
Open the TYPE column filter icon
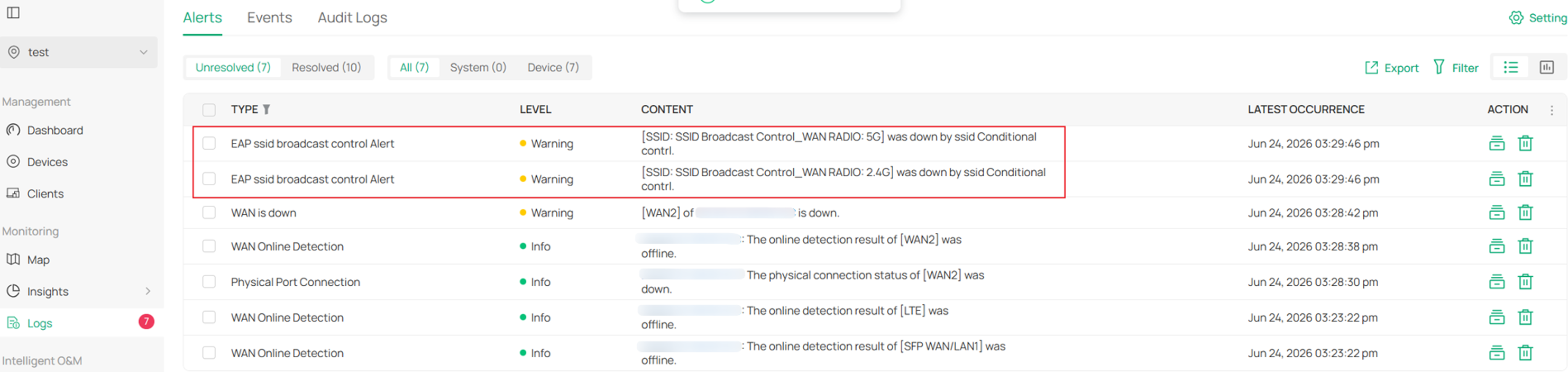point(267,110)
